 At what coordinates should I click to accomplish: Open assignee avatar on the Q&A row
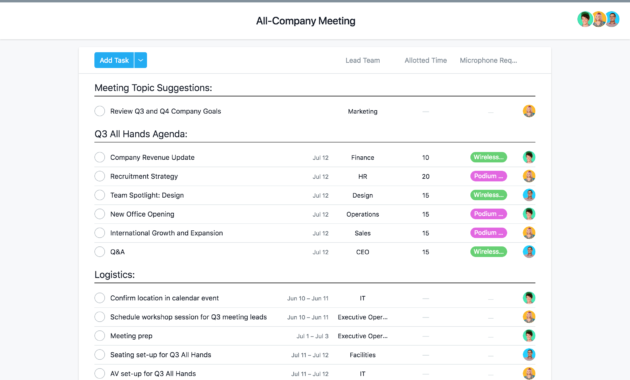(529, 251)
